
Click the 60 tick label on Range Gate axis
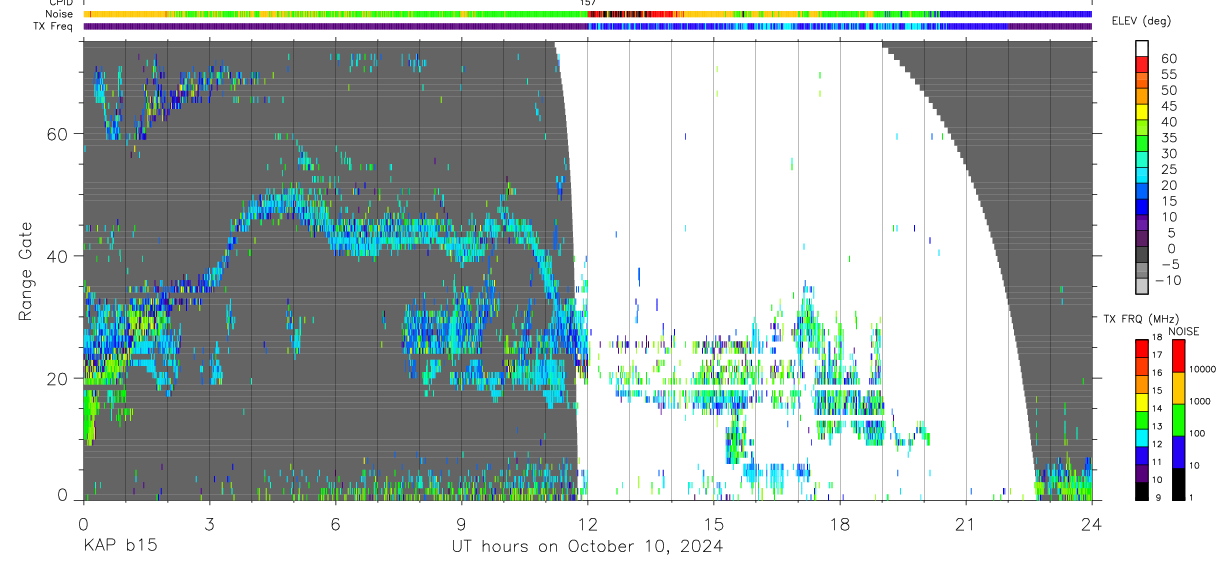click(x=57, y=133)
